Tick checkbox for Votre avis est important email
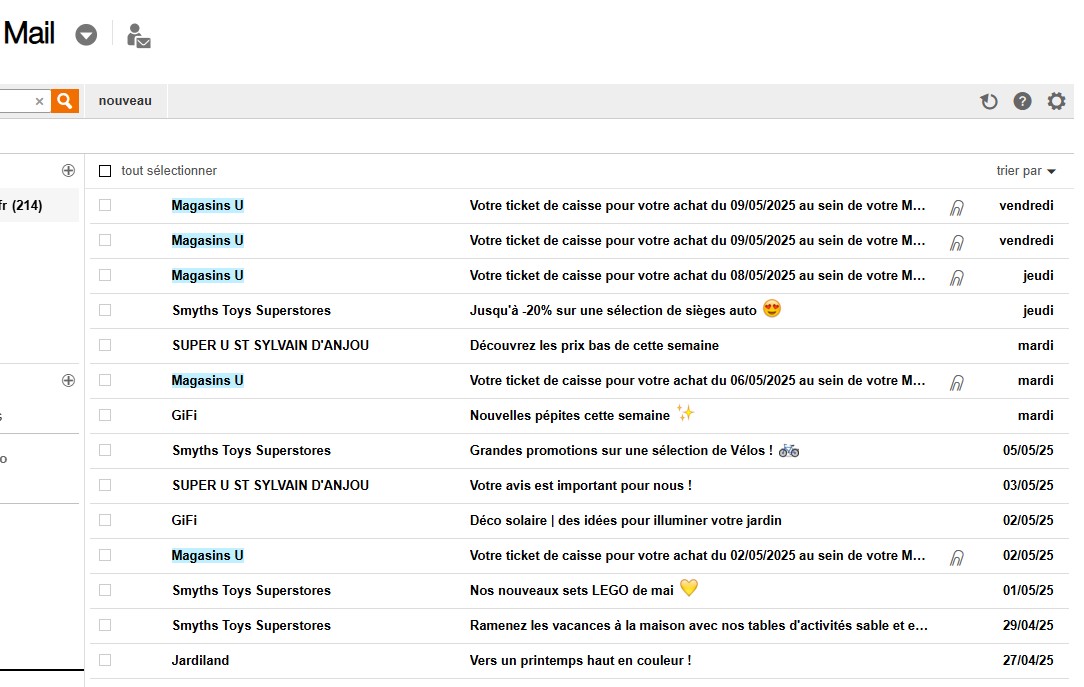 105,485
